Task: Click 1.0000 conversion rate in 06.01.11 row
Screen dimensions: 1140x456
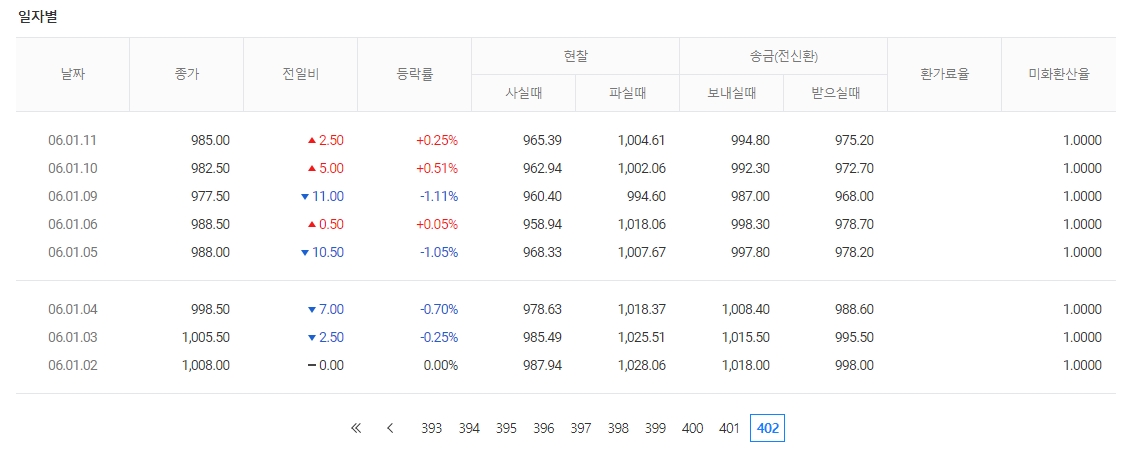Action: (x=1083, y=140)
